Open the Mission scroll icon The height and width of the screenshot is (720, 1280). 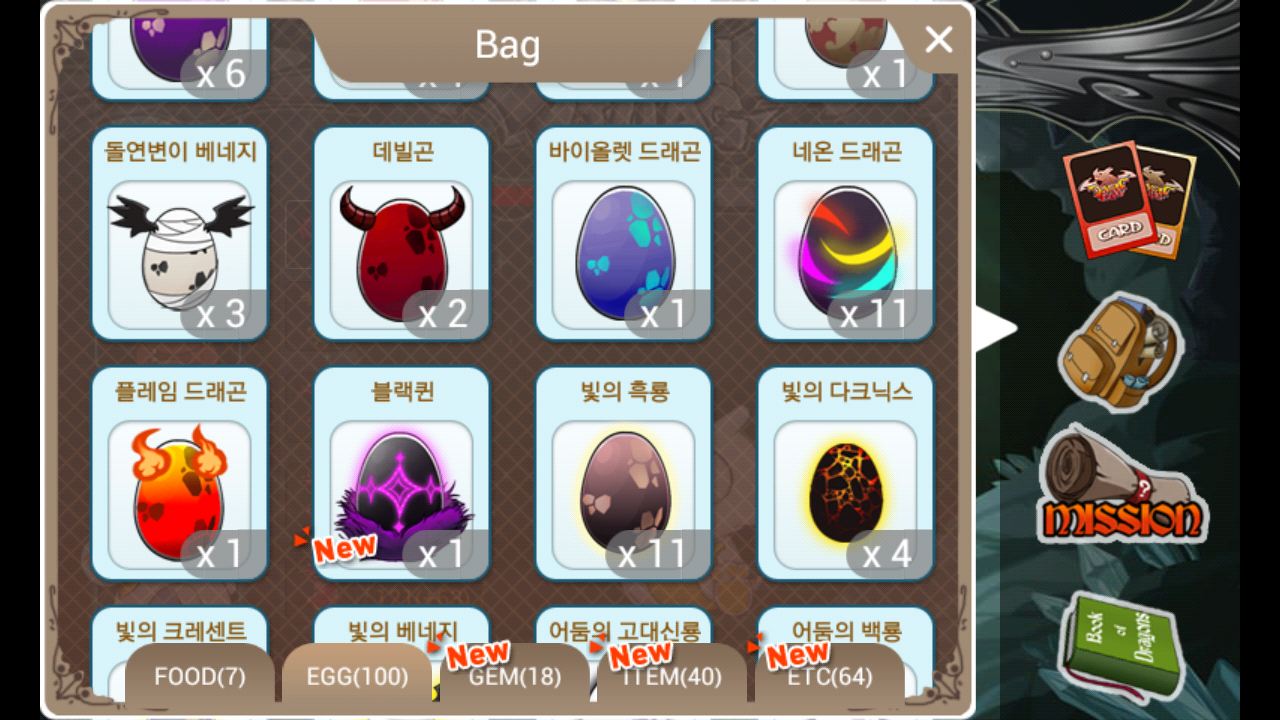(x=1121, y=485)
